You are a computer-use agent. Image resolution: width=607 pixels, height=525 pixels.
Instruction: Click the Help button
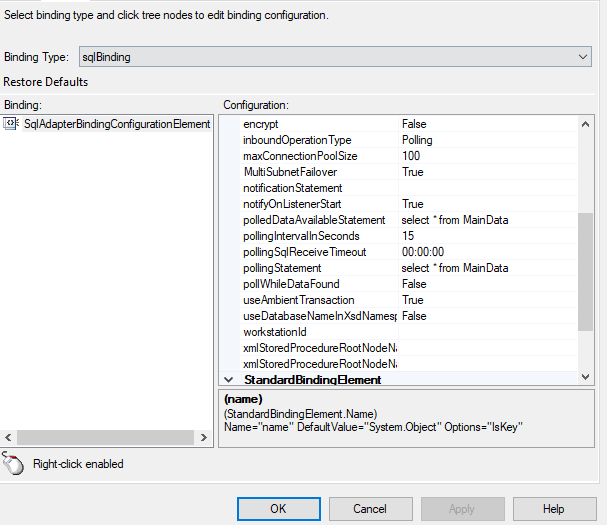tap(554, 509)
